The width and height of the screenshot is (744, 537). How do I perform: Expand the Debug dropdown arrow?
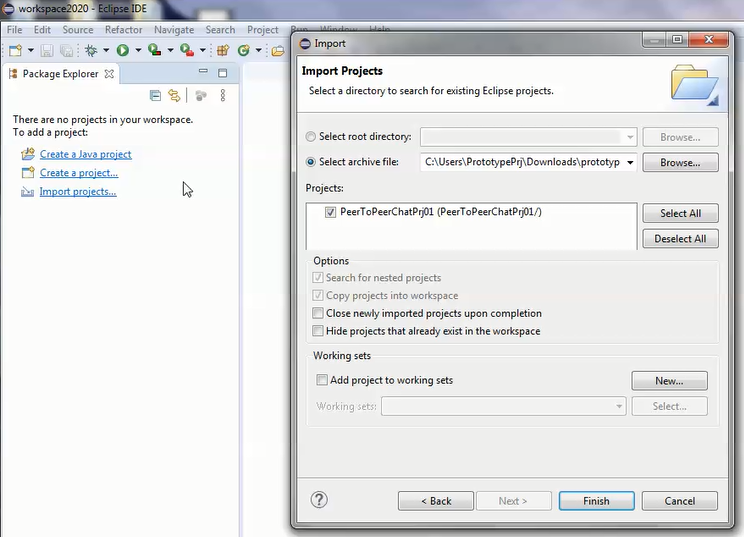[x=106, y=50]
